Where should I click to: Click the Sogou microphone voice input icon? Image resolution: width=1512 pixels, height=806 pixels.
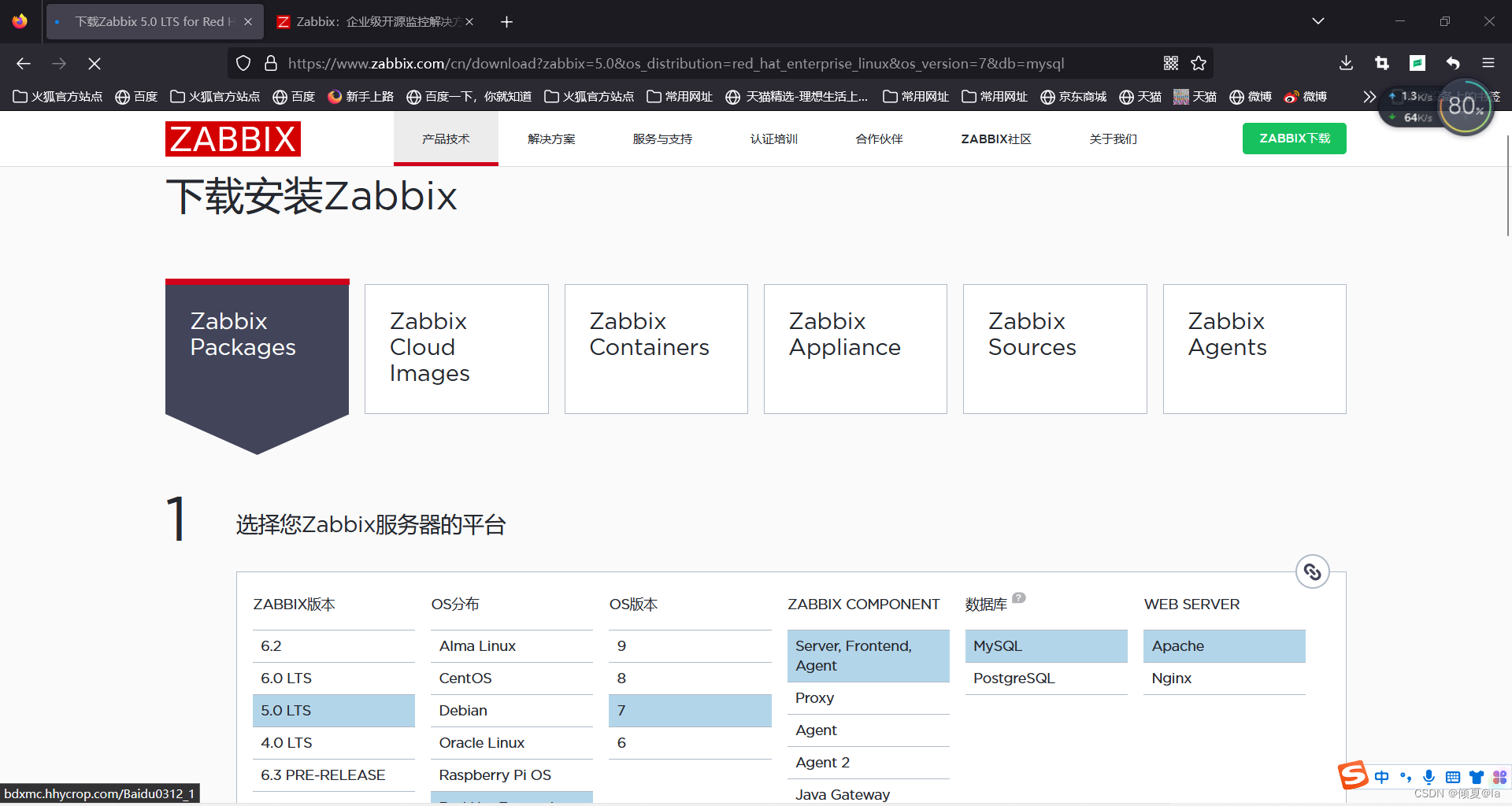point(1429,777)
